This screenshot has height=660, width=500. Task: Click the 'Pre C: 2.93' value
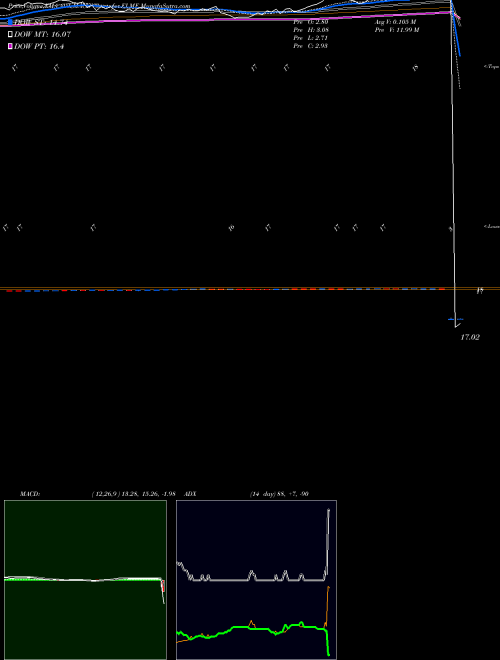(x=311, y=46)
